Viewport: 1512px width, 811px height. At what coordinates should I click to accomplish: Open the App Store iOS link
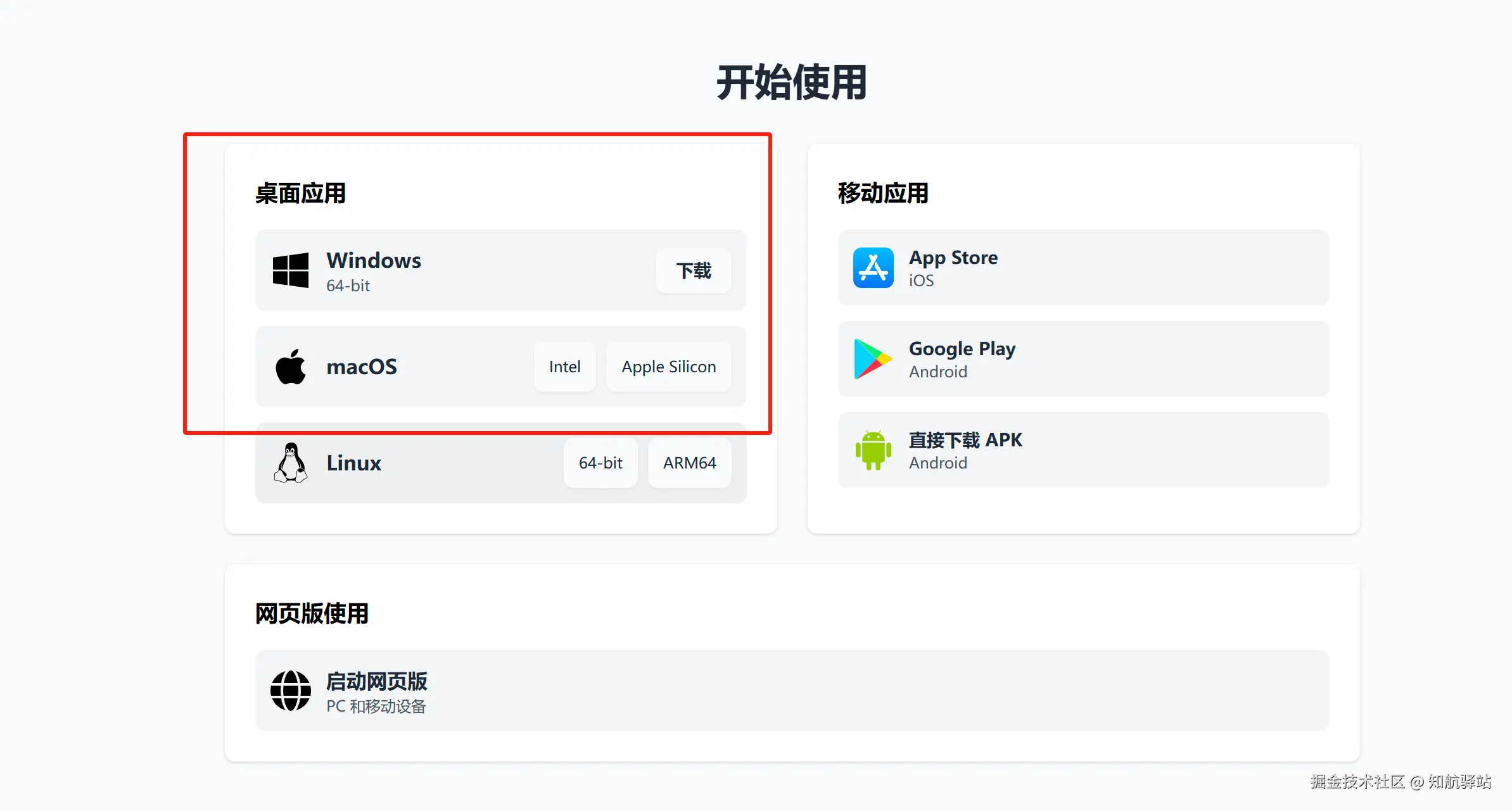[x=953, y=258]
